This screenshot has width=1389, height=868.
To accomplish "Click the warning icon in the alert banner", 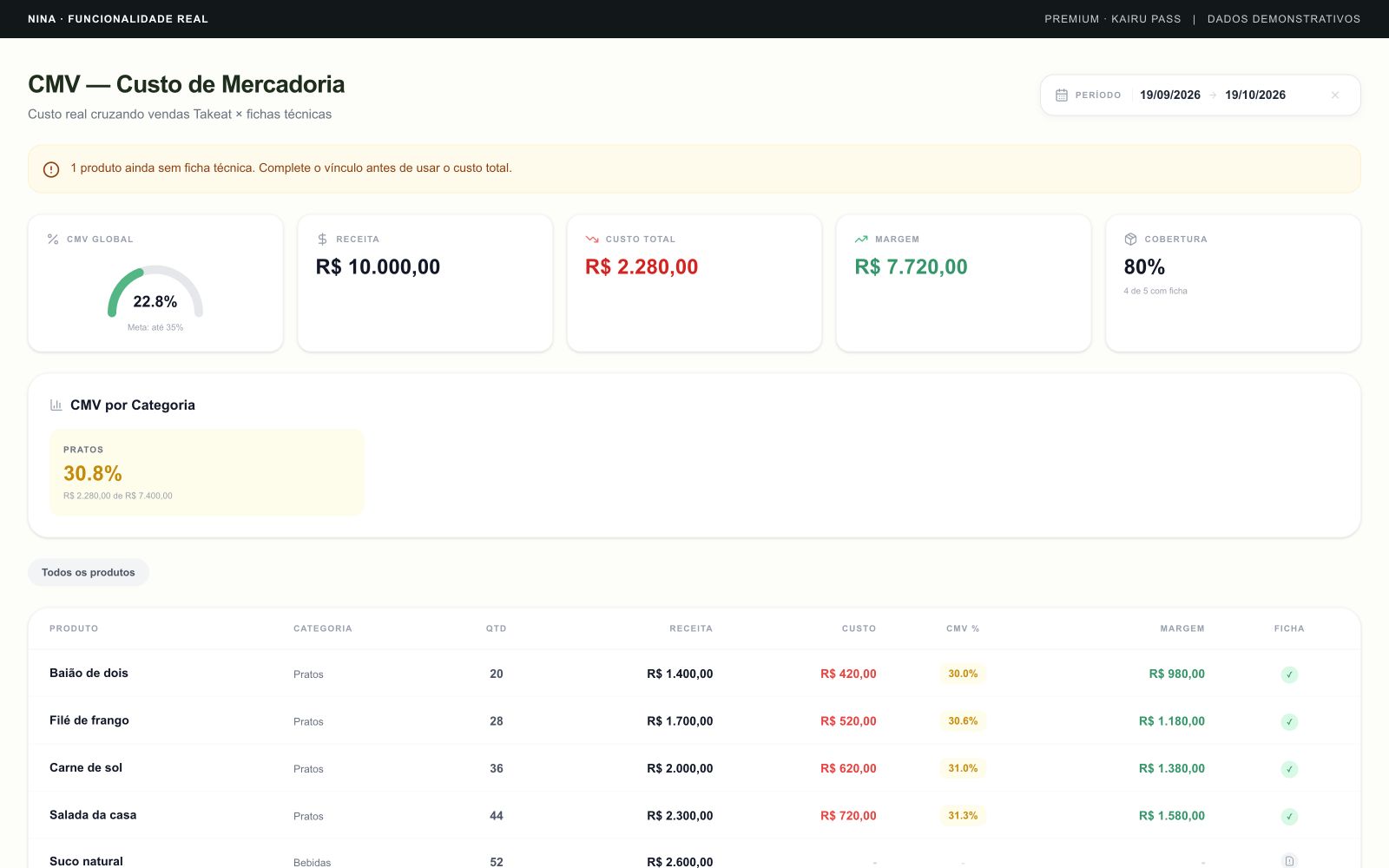I will 51,169.
